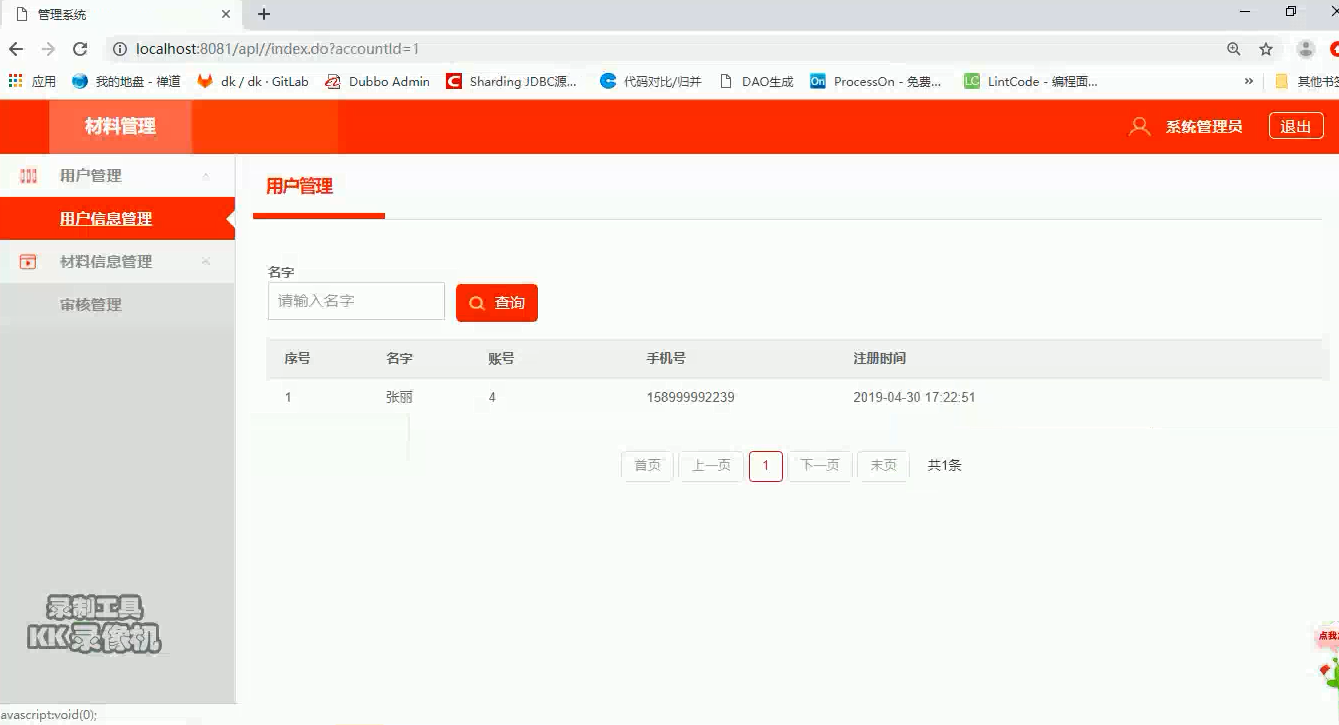Select the 管理系统 browser tab

pyautogui.click(x=120, y=14)
